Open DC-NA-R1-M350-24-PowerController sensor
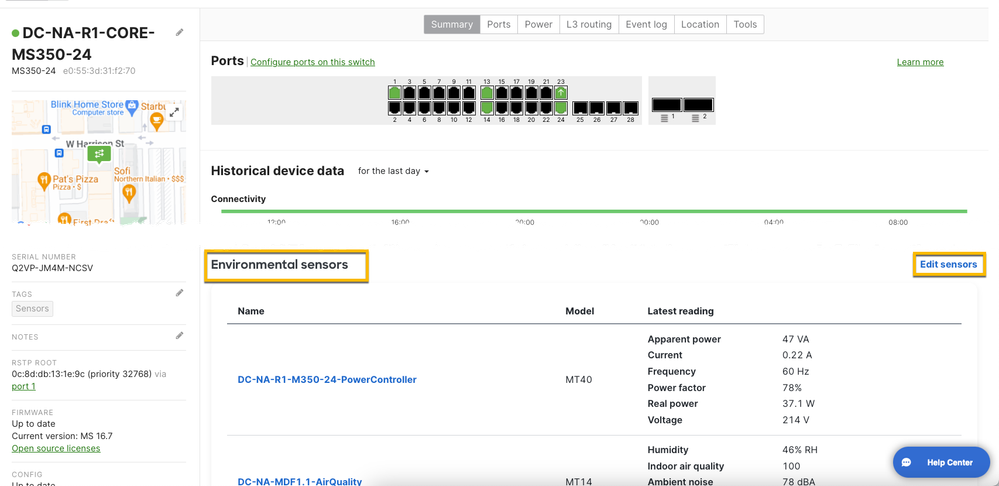 coord(327,380)
